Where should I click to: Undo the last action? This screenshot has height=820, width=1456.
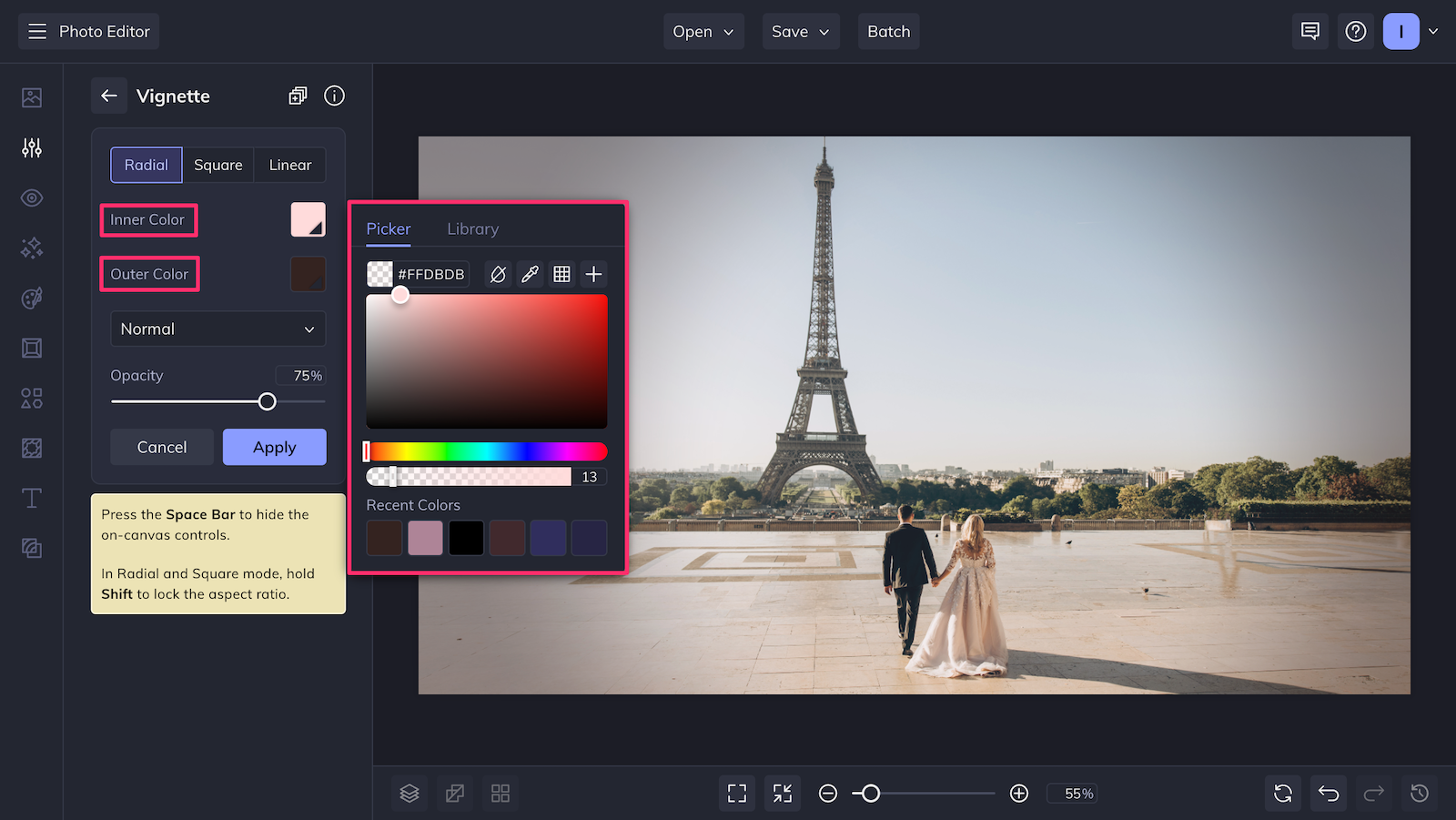1328,793
